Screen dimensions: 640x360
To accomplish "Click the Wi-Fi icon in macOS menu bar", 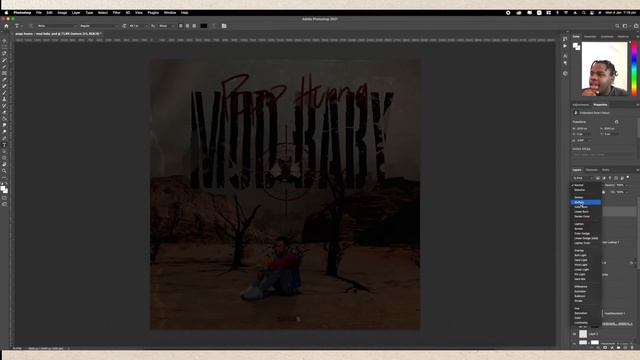I will click(566, 13).
